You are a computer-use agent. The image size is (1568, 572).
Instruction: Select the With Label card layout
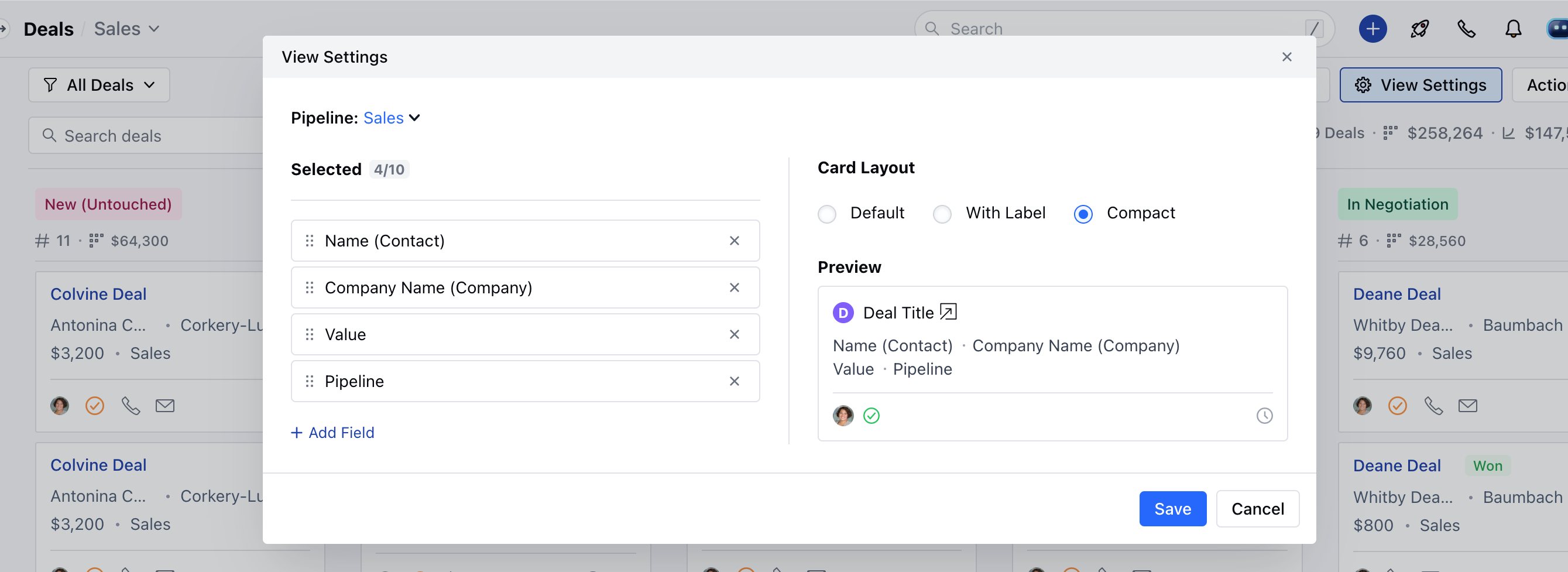(x=942, y=213)
